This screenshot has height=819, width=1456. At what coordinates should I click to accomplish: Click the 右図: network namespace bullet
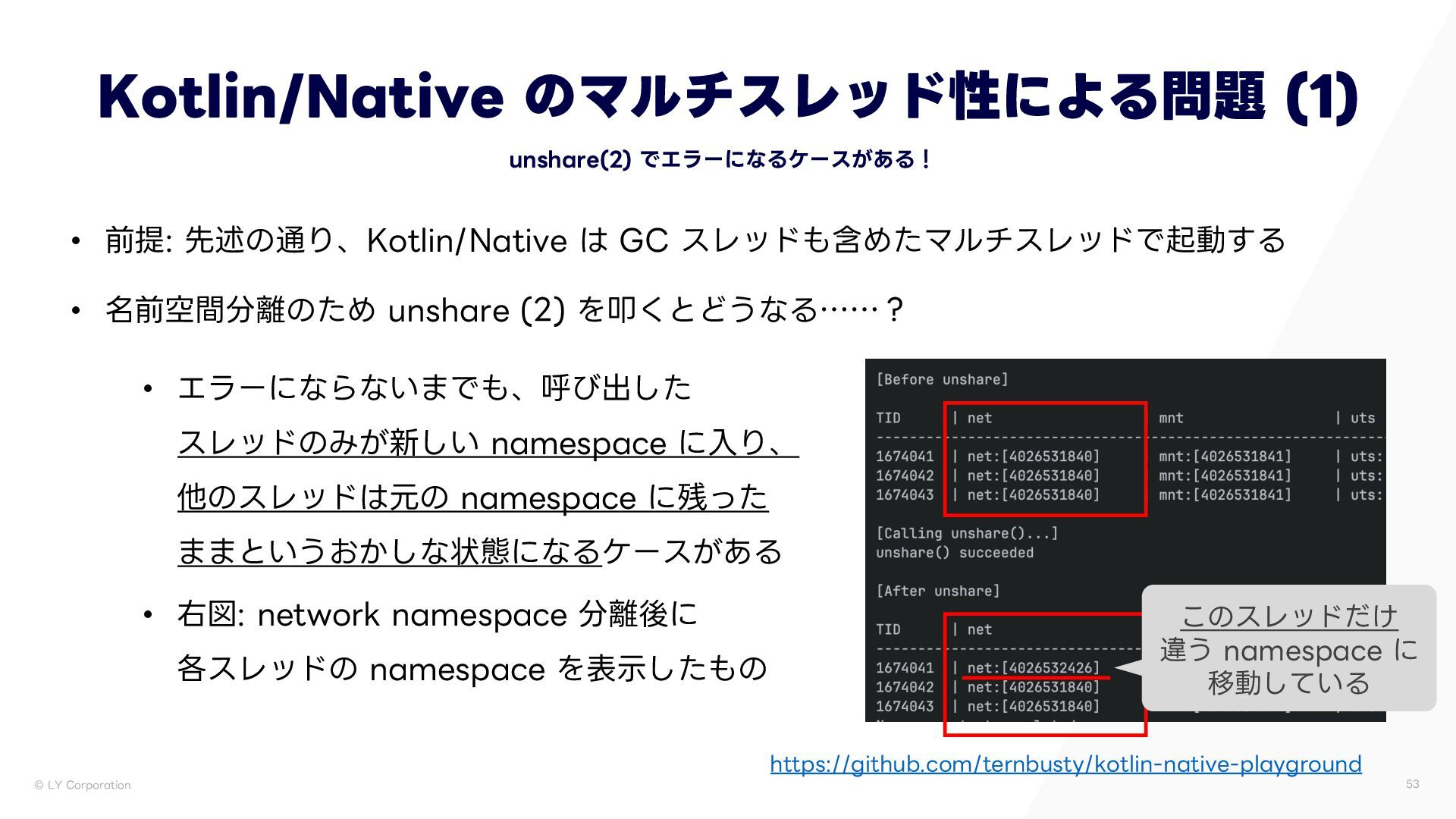pos(437,614)
